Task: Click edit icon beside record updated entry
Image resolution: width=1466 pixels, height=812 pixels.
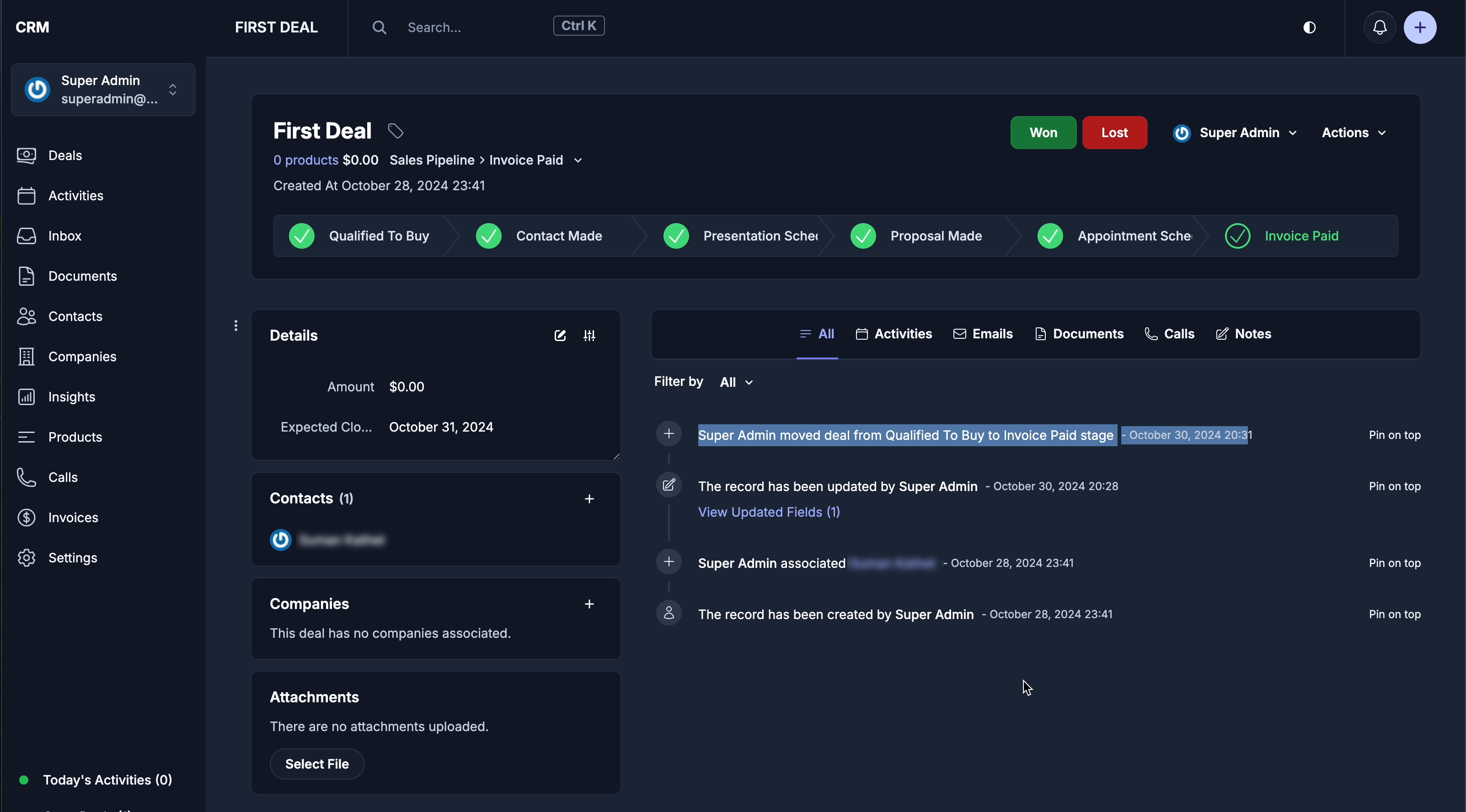Action: 669,486
